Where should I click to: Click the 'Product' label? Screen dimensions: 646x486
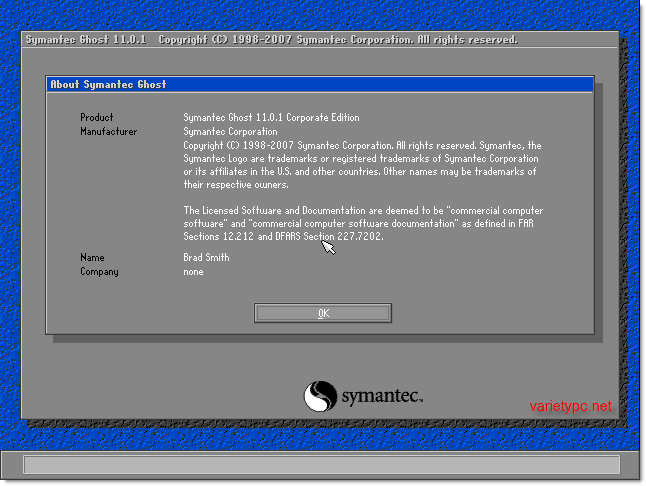(x=96, y=117)
